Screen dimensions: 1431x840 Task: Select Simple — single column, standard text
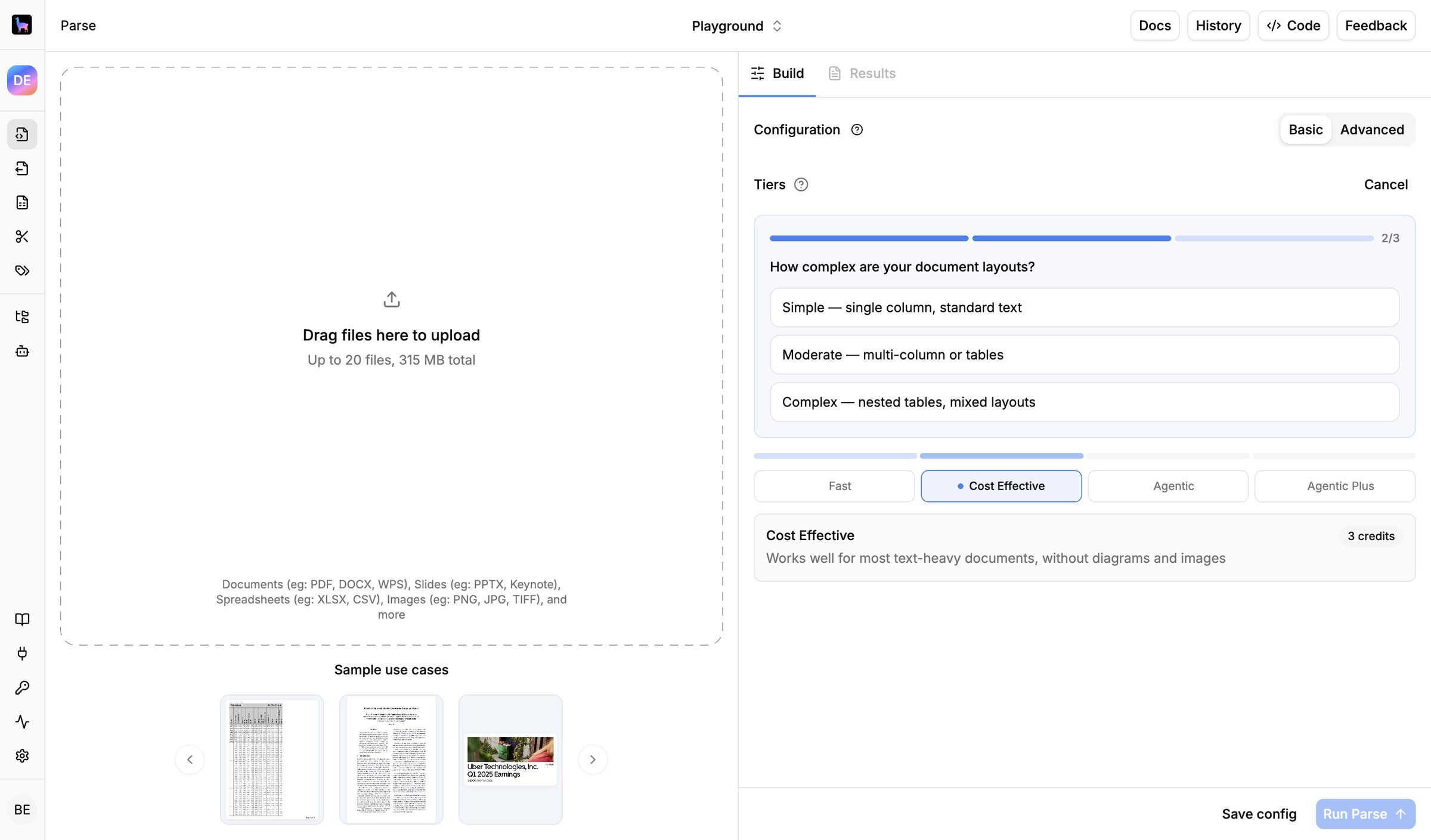click(1084, 308)
